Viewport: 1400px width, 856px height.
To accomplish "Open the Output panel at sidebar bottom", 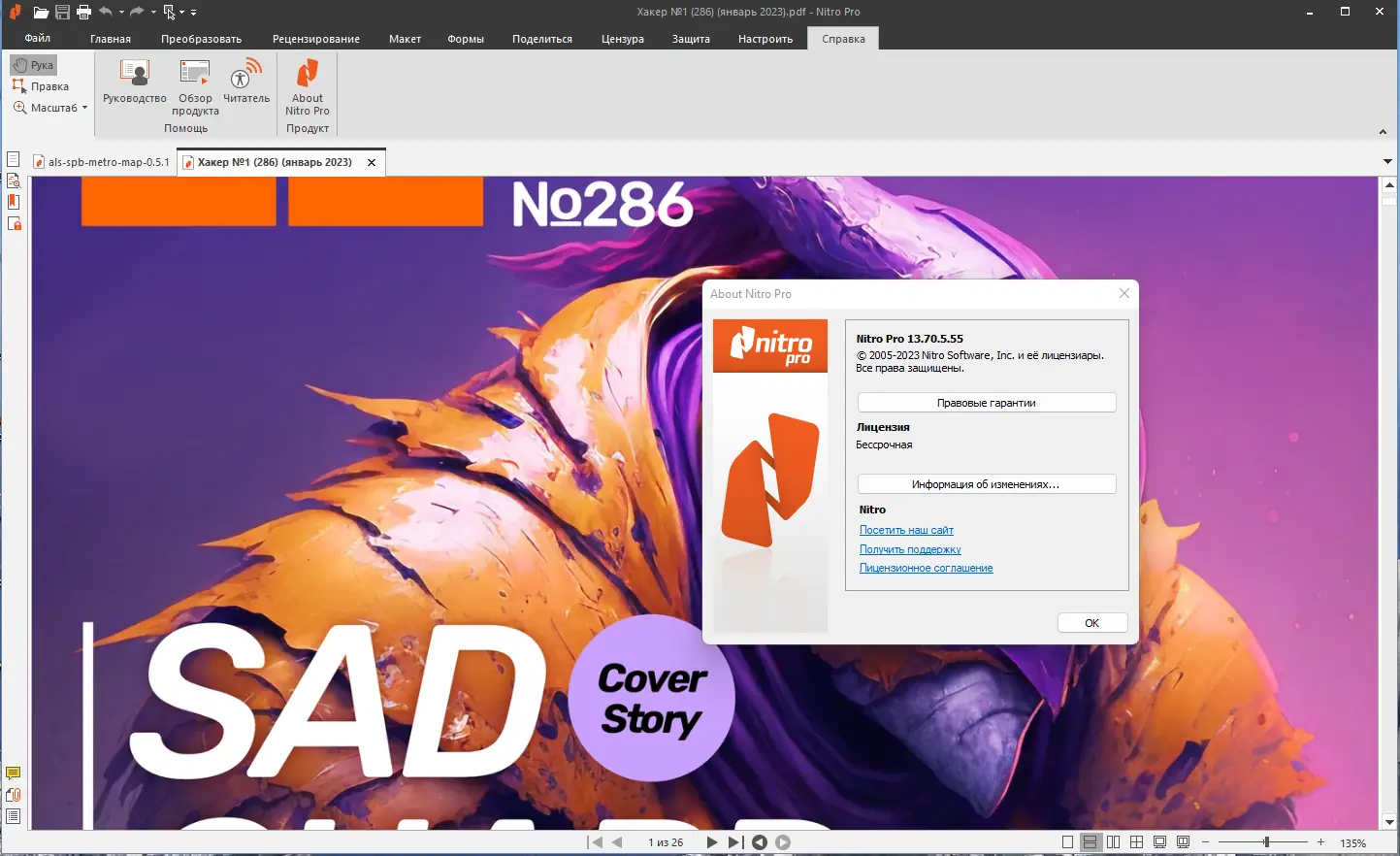I will coord(14,816).
